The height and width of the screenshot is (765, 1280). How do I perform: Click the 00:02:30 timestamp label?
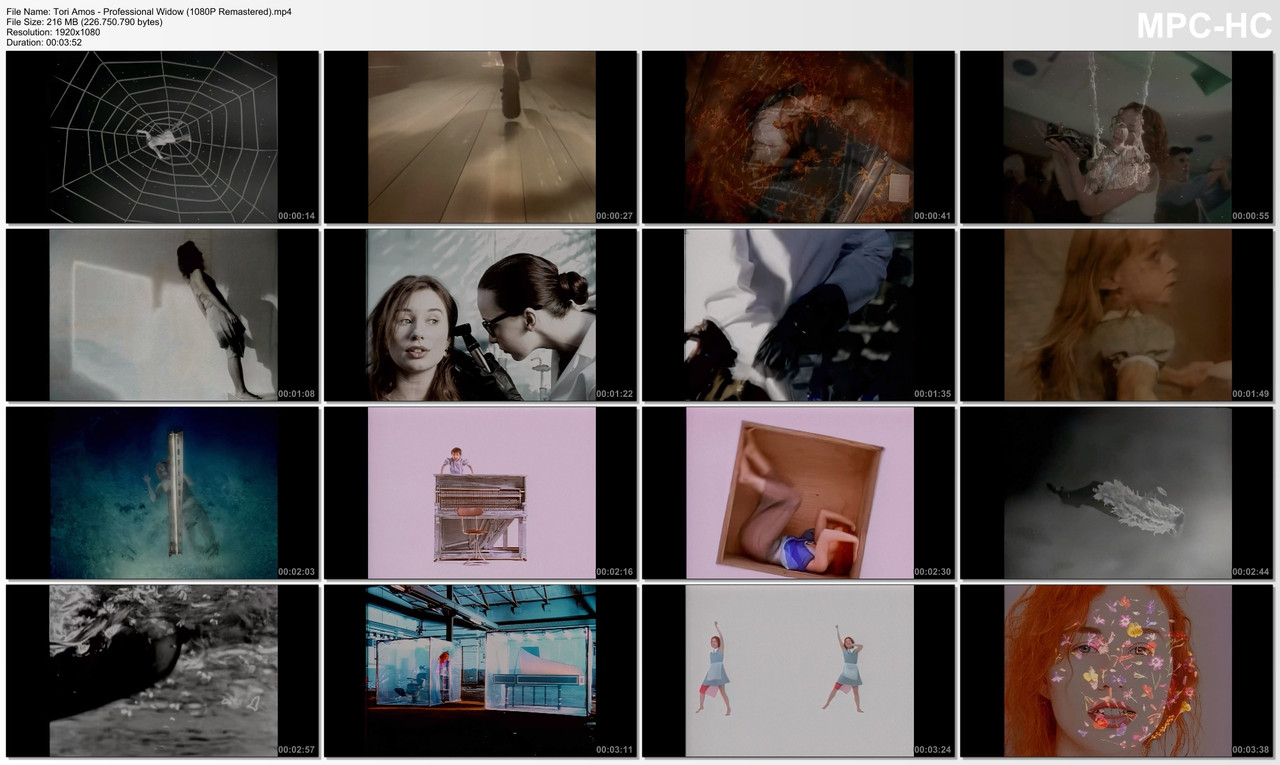pyautogui.click(x=933, y=572)
